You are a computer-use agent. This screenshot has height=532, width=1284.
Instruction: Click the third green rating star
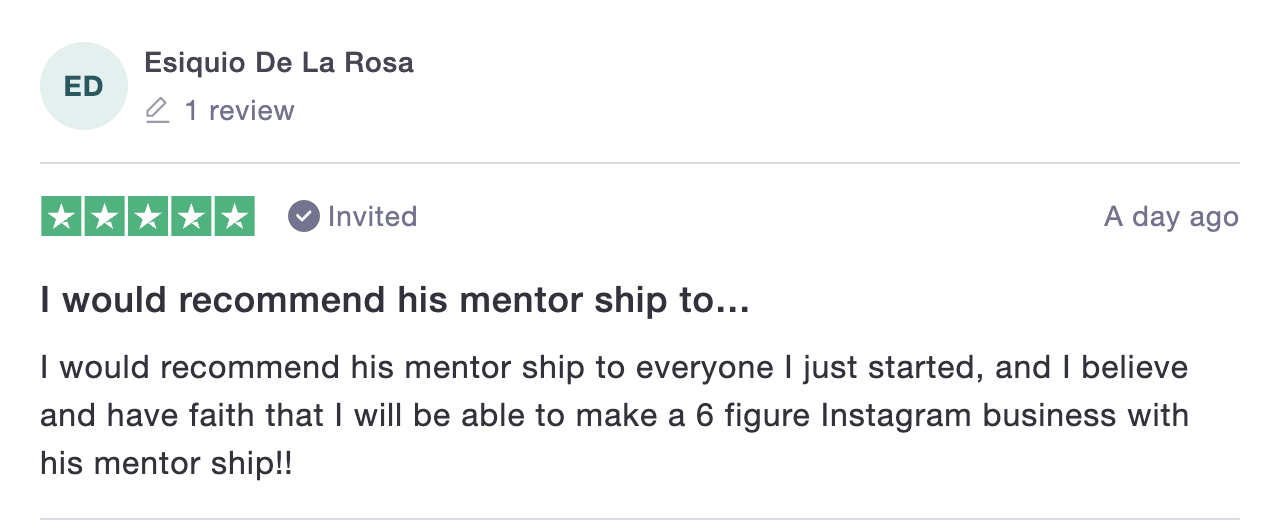point(148,217)
